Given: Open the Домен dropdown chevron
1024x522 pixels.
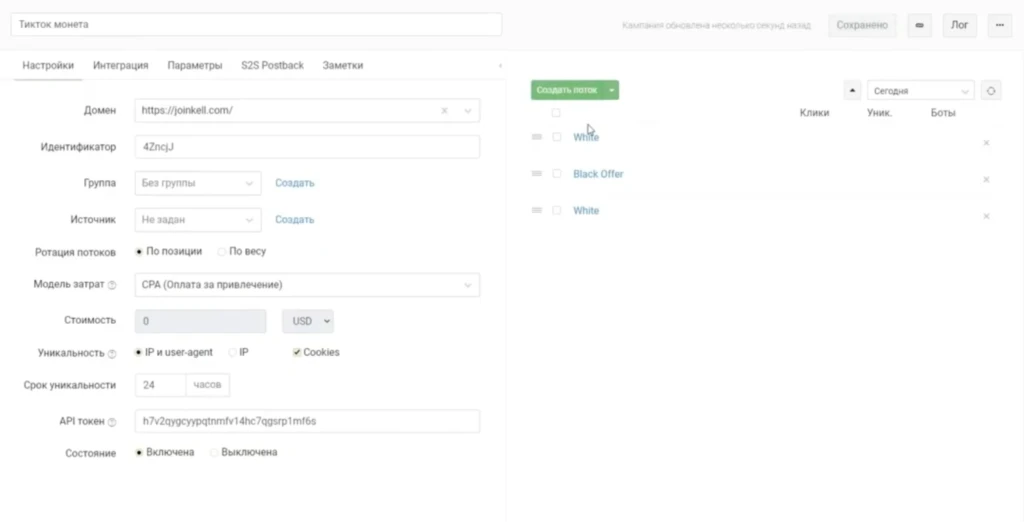Looking at the screenshot, I should (x=468, y=110).
